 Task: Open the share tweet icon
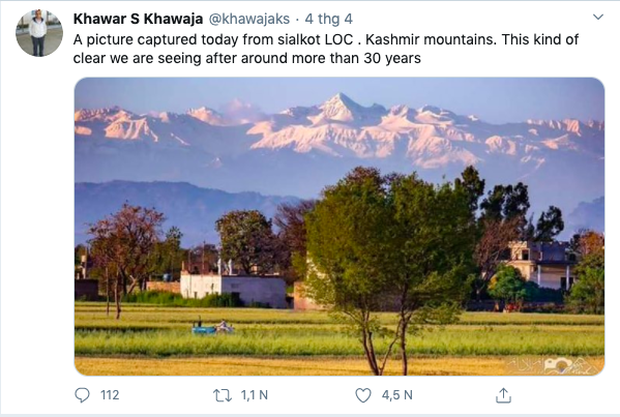pos(503,395)
